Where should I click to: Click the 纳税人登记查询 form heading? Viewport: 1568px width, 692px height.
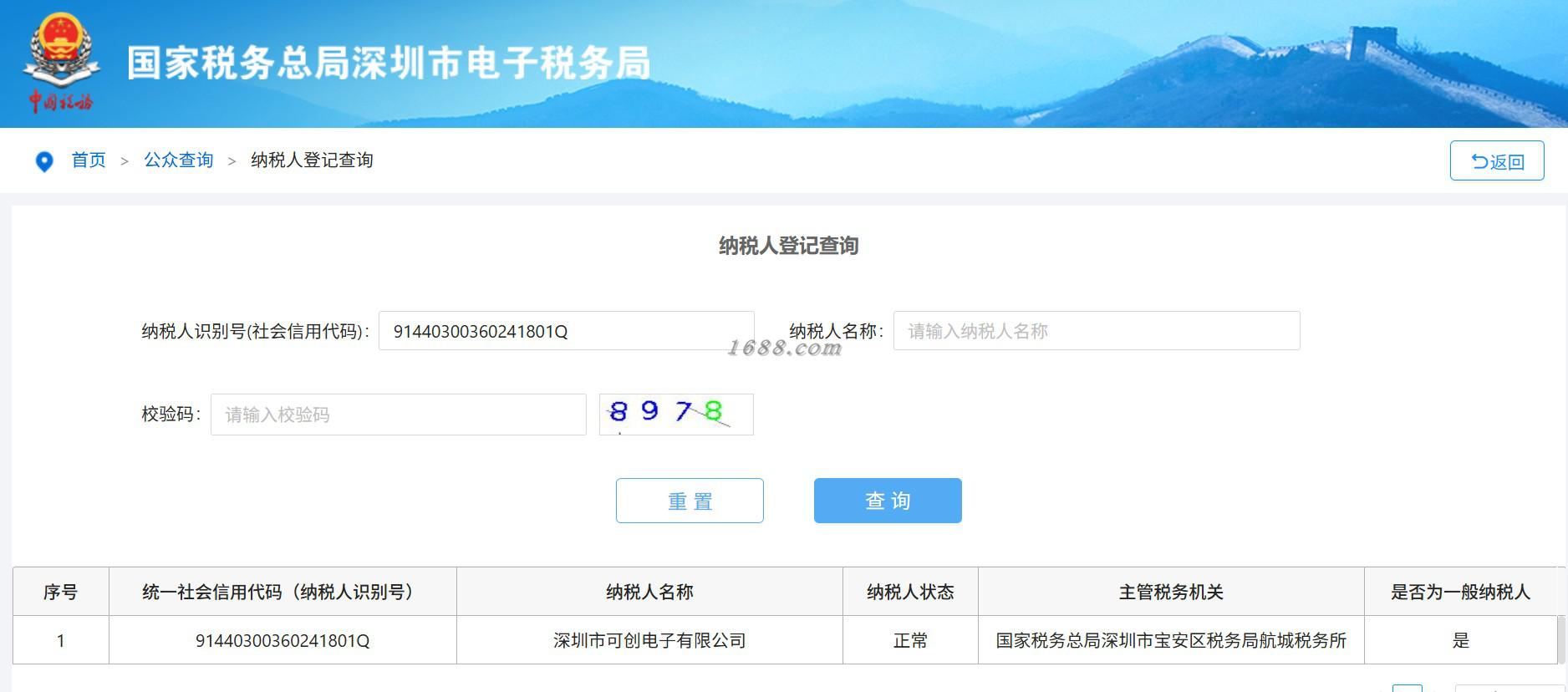tap(788, 246)
